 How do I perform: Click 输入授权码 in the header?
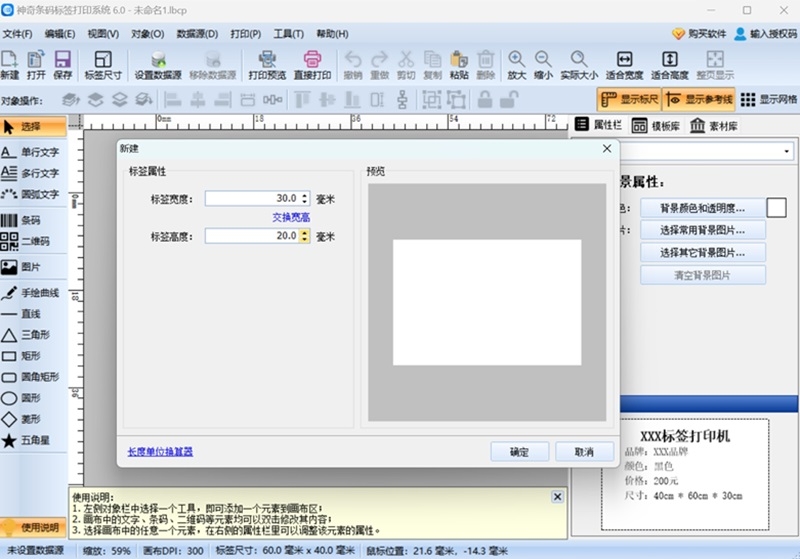[x=766, y=34]
